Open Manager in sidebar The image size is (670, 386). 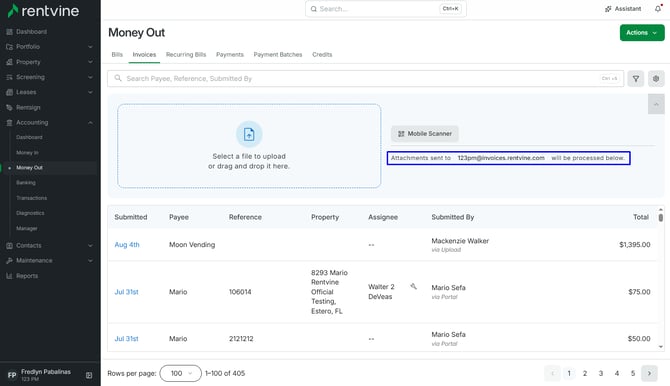pos(26,228)
